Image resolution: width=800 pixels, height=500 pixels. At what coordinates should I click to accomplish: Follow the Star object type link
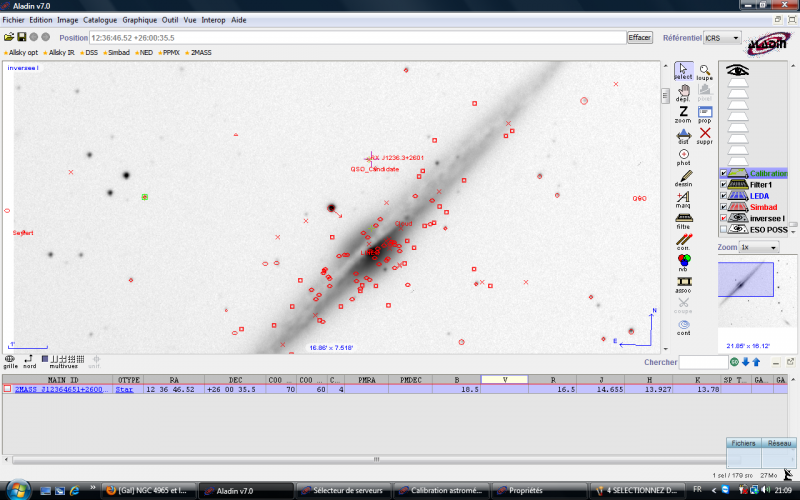(x=124, y=389)
